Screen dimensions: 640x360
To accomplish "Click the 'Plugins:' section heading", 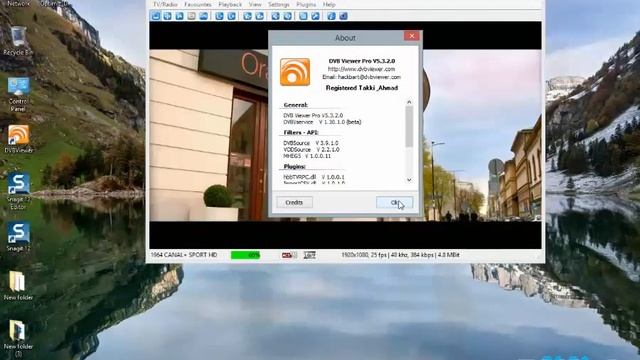I will (x=294, y=167).
